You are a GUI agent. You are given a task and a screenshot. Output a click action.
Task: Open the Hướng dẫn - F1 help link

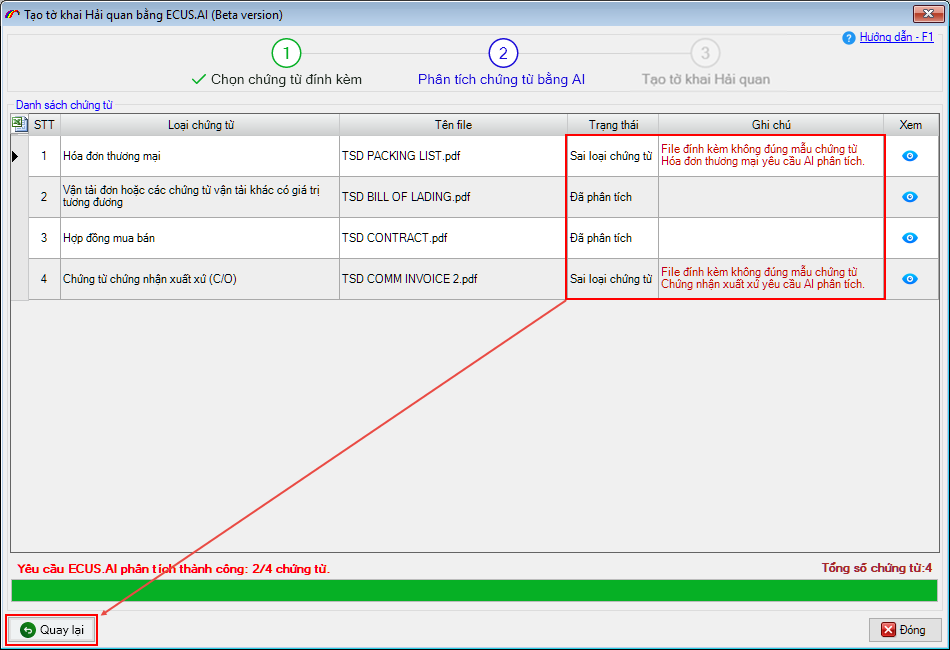(896, 37)
